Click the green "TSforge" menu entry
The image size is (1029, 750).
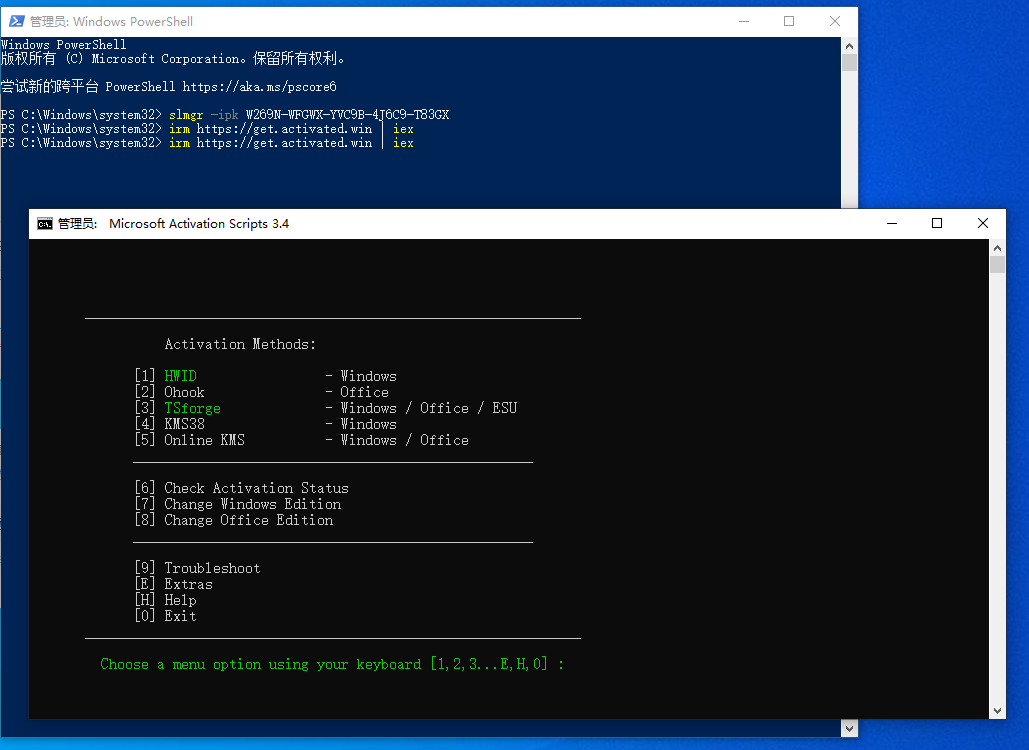point(192,408)
